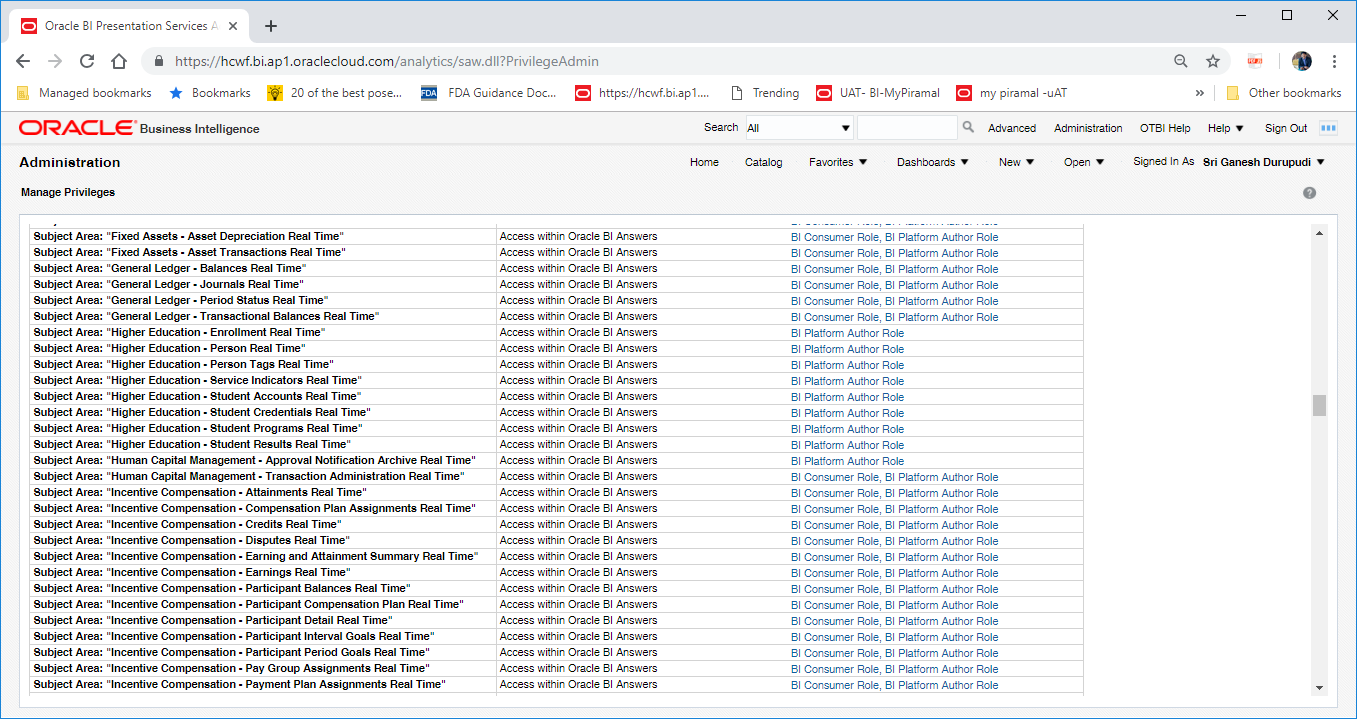The image size is (1357, 719).
Task: Expand the Dashboards dropdown
Action: pos(931,161)
